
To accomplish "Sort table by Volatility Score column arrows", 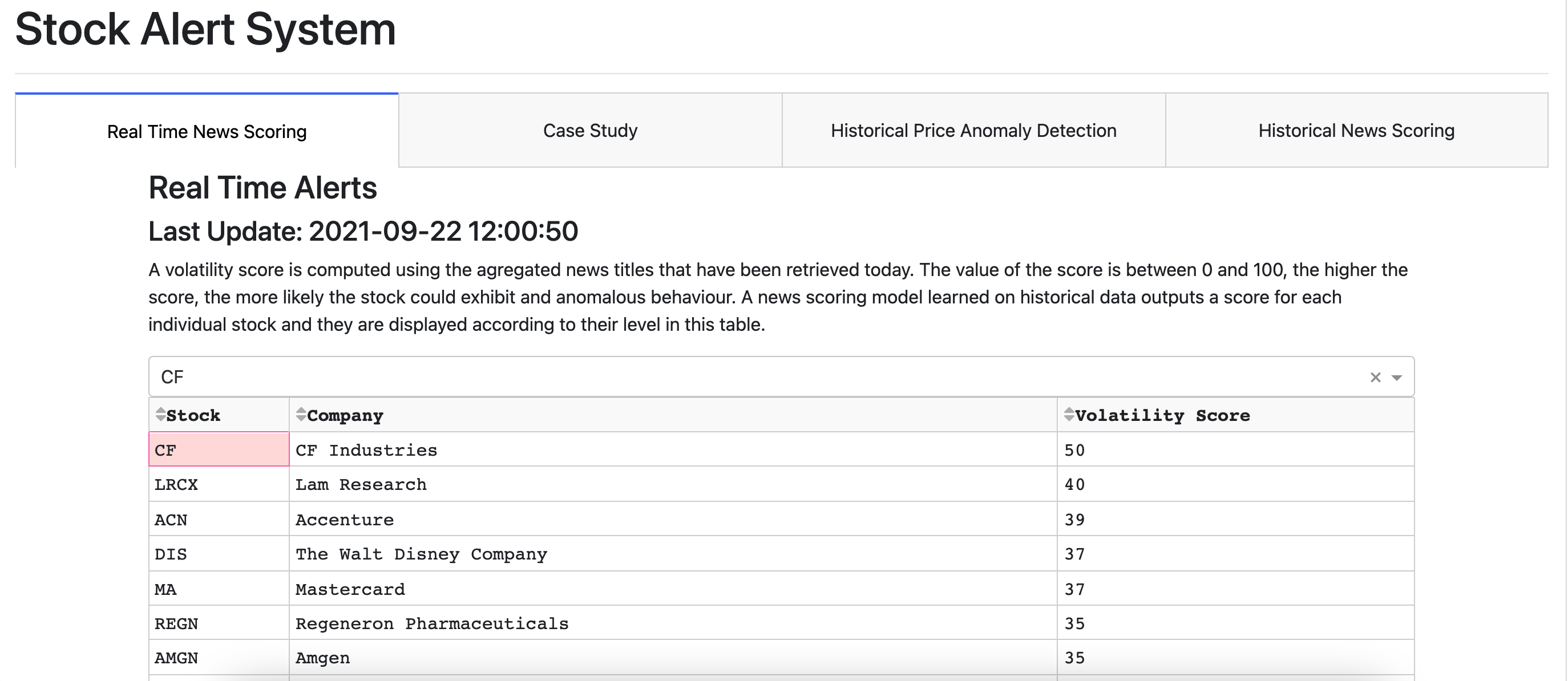I will coord(1069,415).
